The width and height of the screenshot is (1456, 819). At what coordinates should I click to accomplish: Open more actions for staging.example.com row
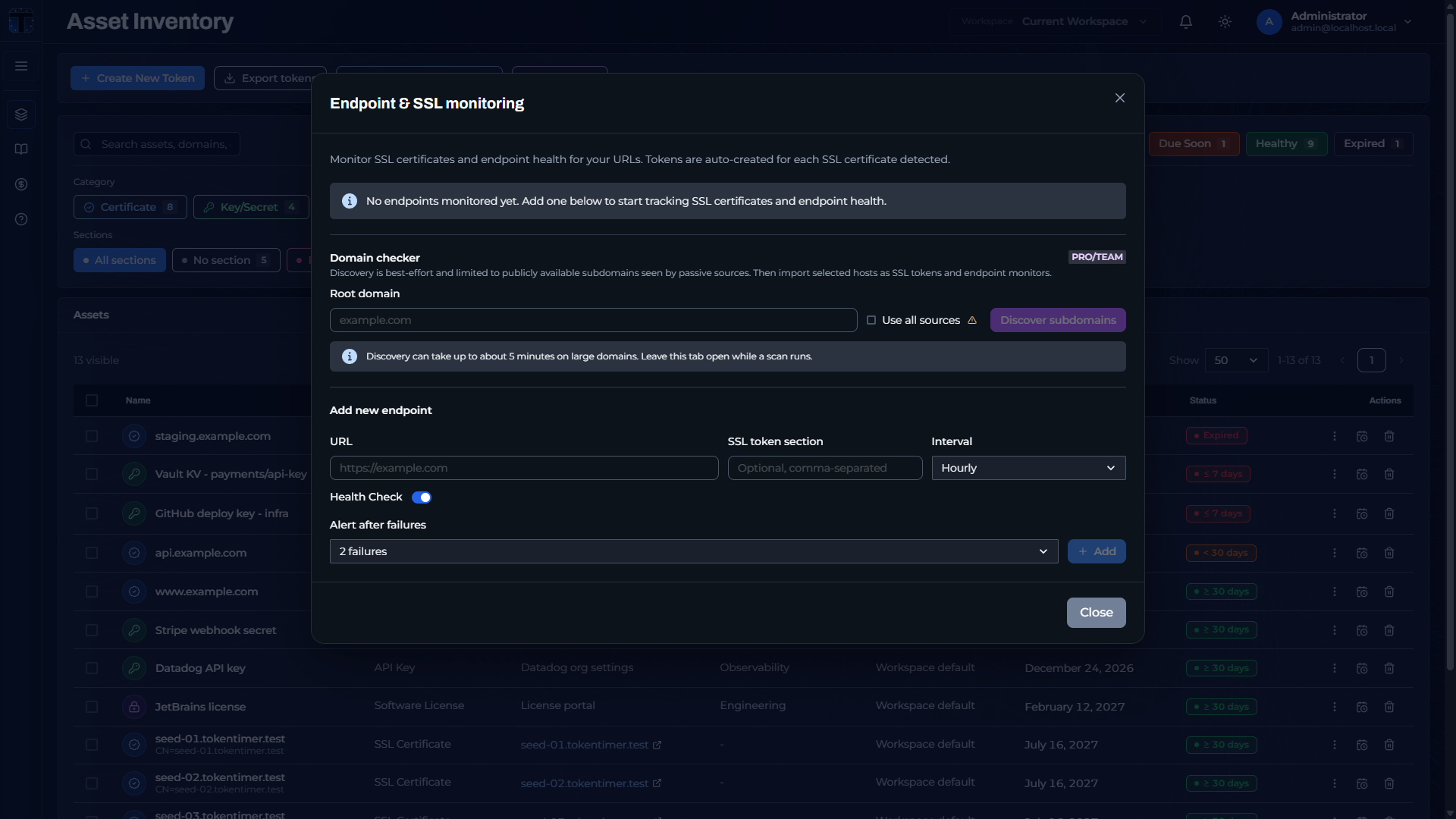point(1335,436)
